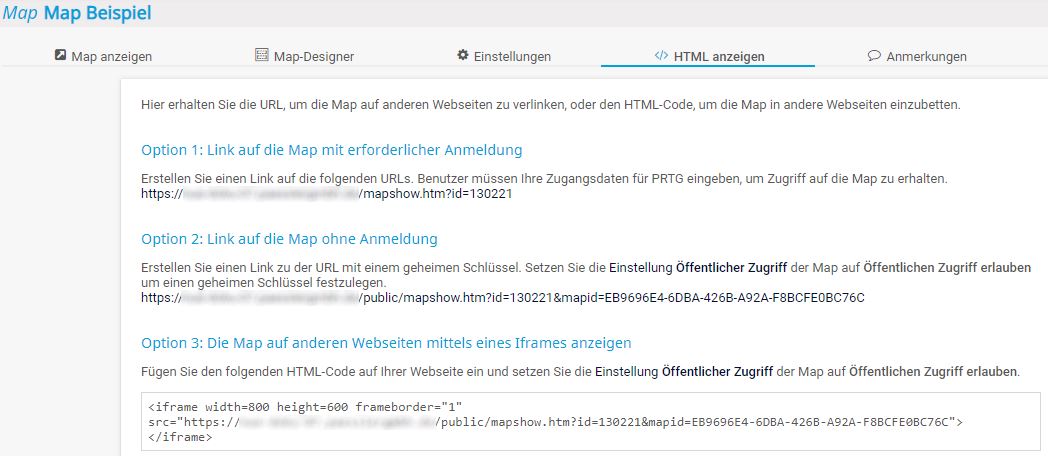Click the Map anzeigen tab icon

coord(60,56)
